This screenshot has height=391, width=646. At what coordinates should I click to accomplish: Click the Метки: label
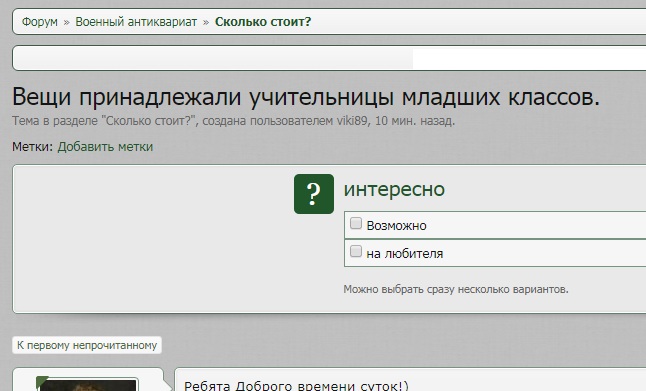(33, 147)
